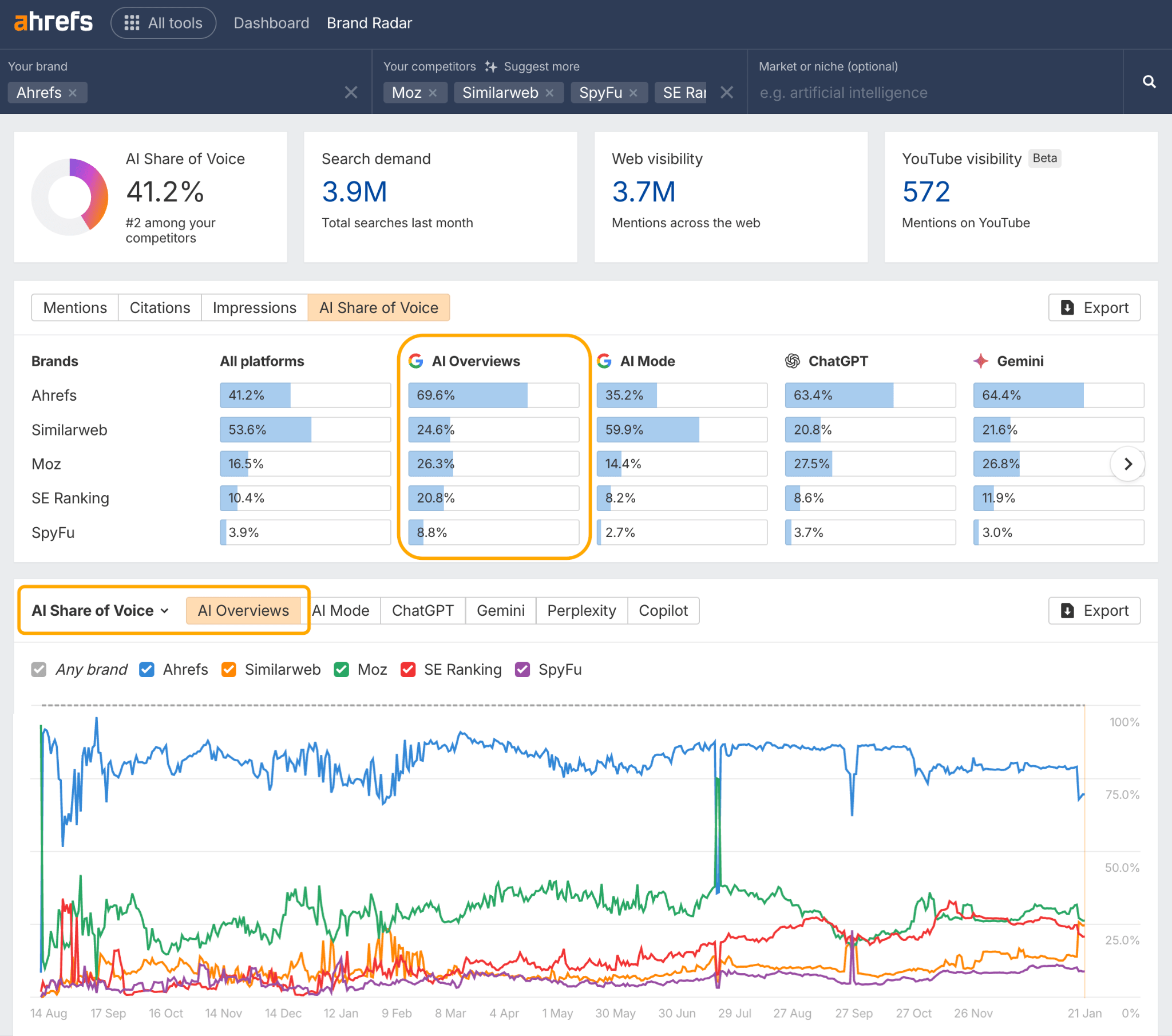Select Brand Radar in top navigation

369,23
